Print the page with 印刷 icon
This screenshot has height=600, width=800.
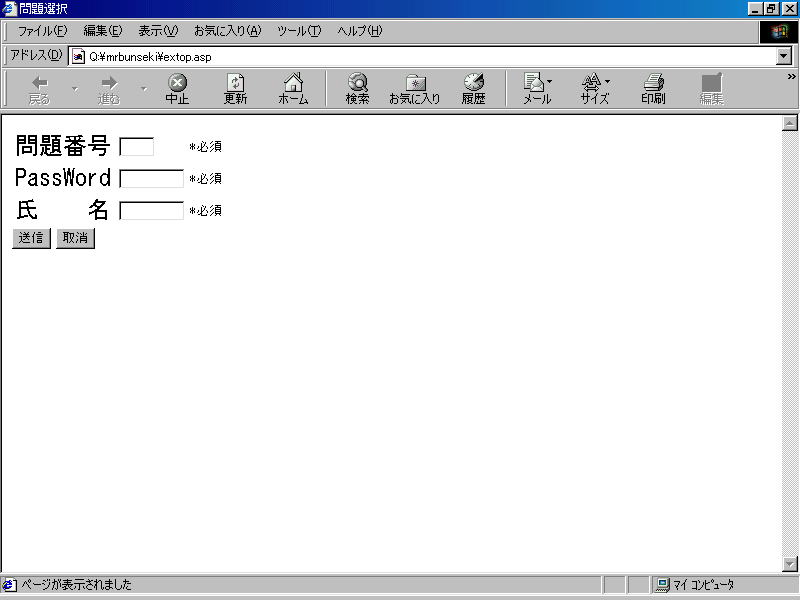click(x=654, y=90)
